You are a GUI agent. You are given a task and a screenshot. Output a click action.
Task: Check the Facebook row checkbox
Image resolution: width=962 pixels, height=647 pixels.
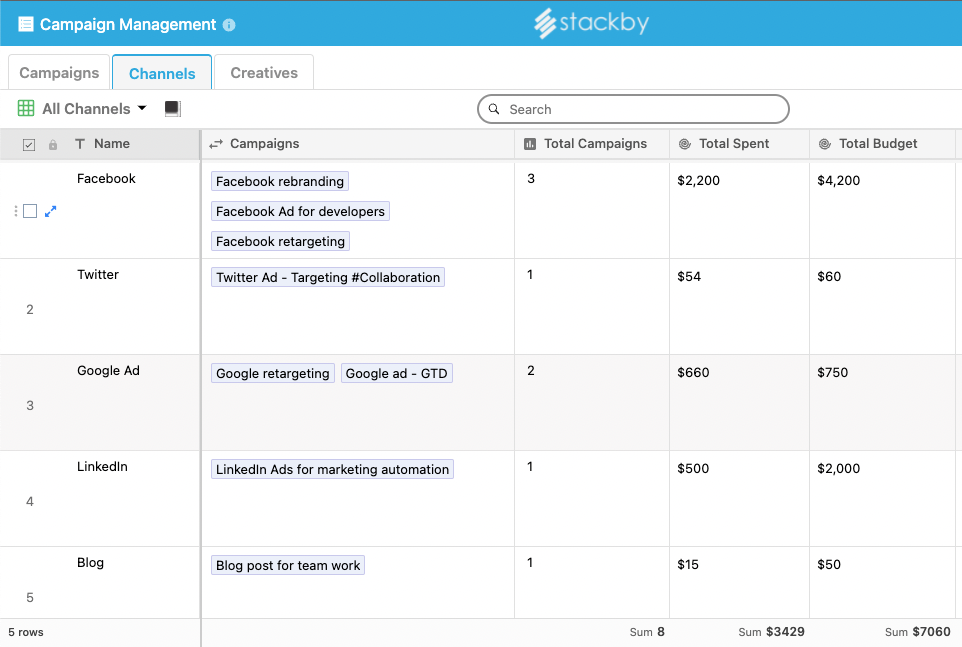point(30,211)
